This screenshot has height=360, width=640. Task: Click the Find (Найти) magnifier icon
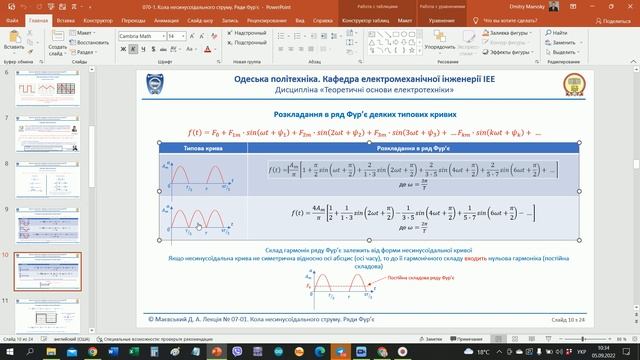[x=548, y=33]
